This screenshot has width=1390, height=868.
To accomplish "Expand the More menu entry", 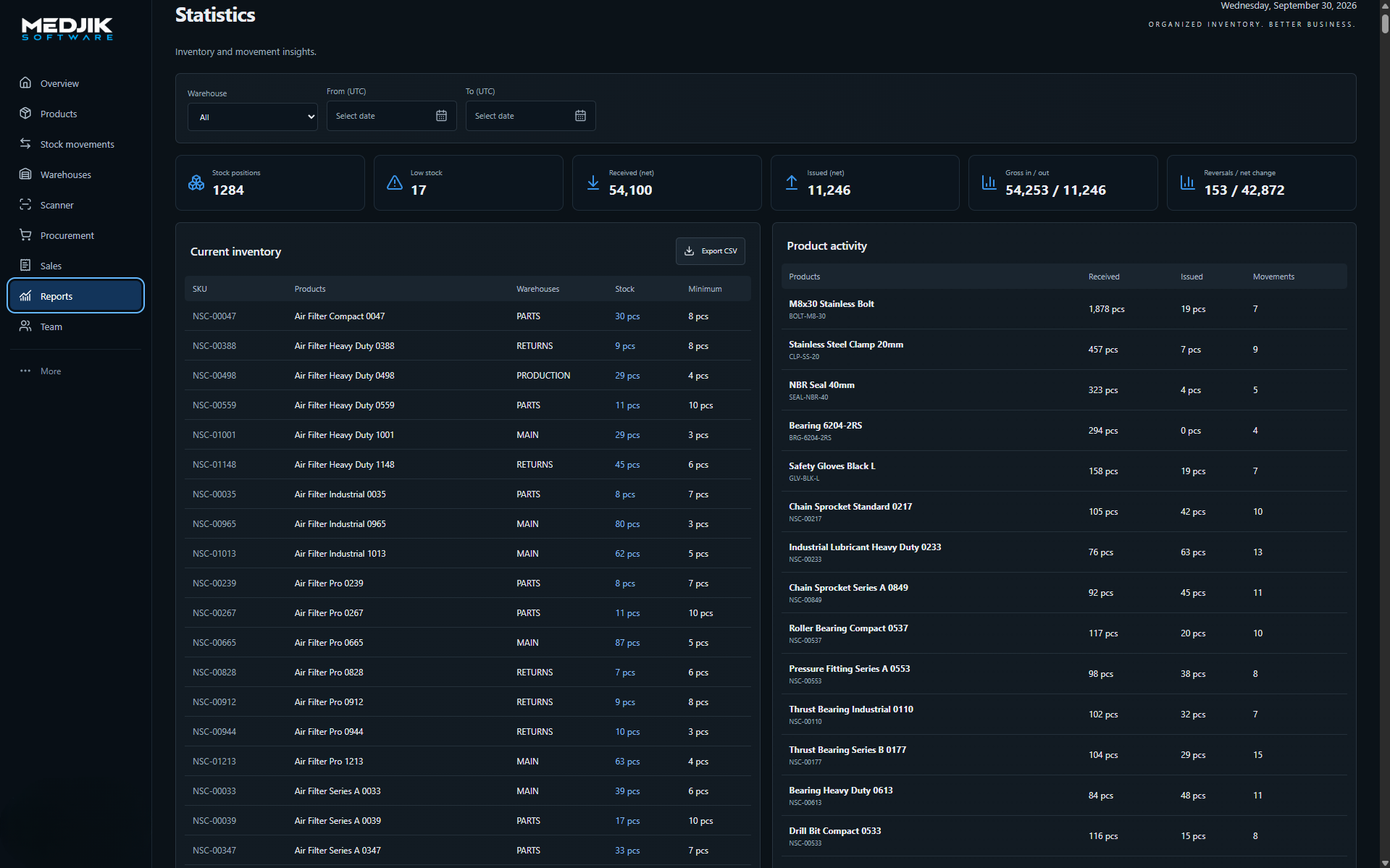I will point(76,371).
